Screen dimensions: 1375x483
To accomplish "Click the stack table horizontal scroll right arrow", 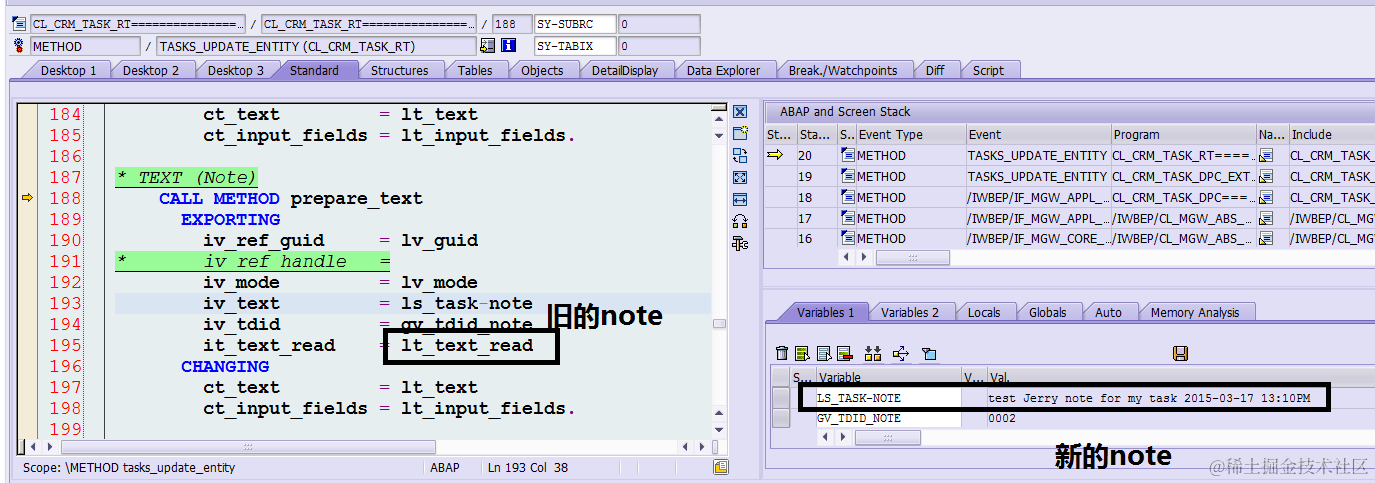I will [862, 257].
